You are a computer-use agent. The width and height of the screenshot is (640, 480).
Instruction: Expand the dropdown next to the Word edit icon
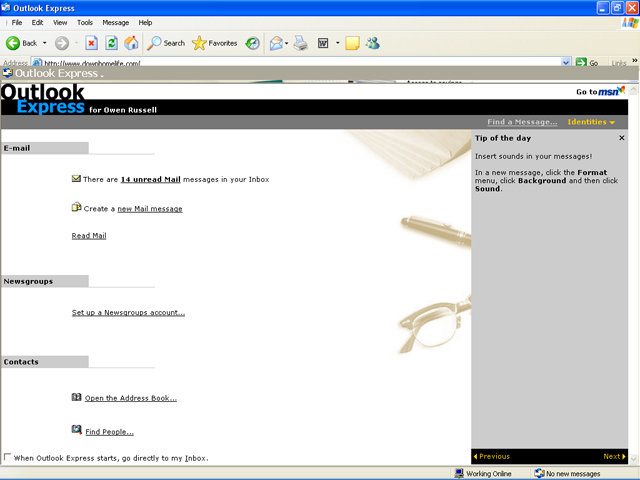[x=338, y=43]
